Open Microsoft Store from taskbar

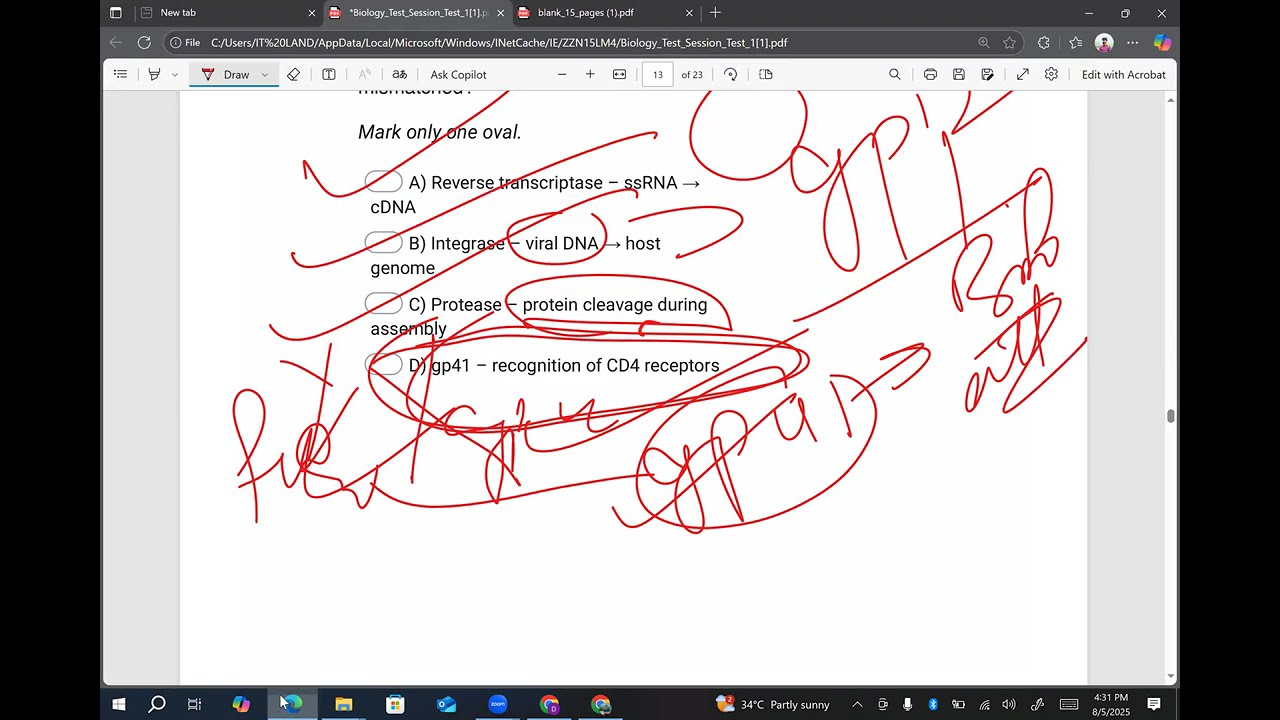click(395, 704)
